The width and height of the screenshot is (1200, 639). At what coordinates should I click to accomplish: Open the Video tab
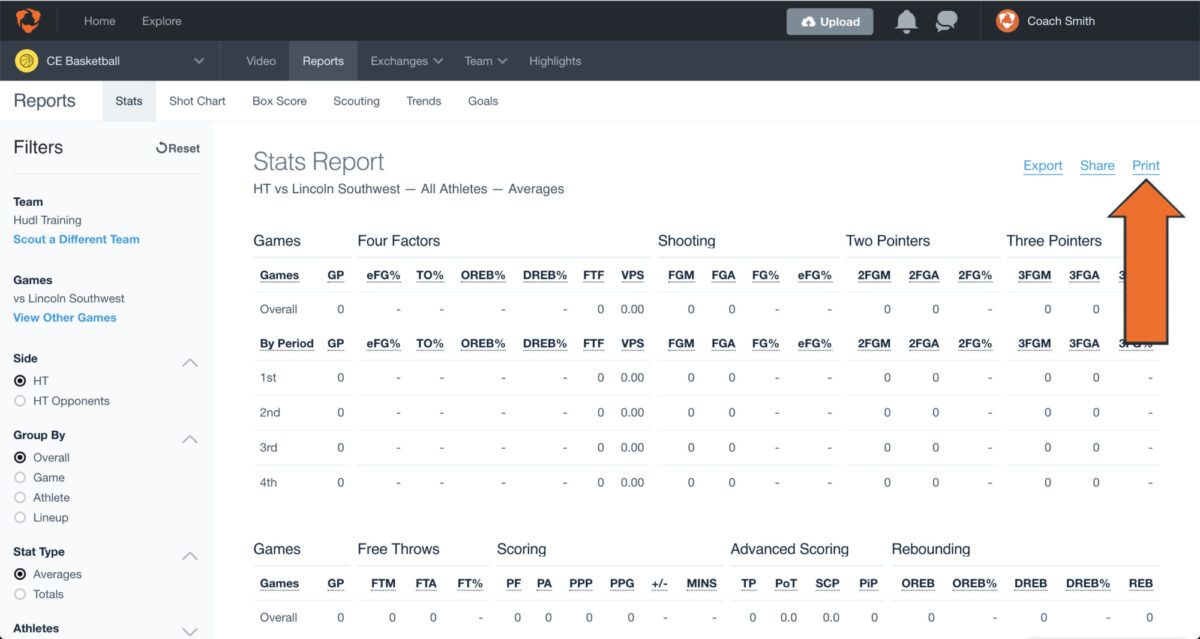tap(261, 61)
